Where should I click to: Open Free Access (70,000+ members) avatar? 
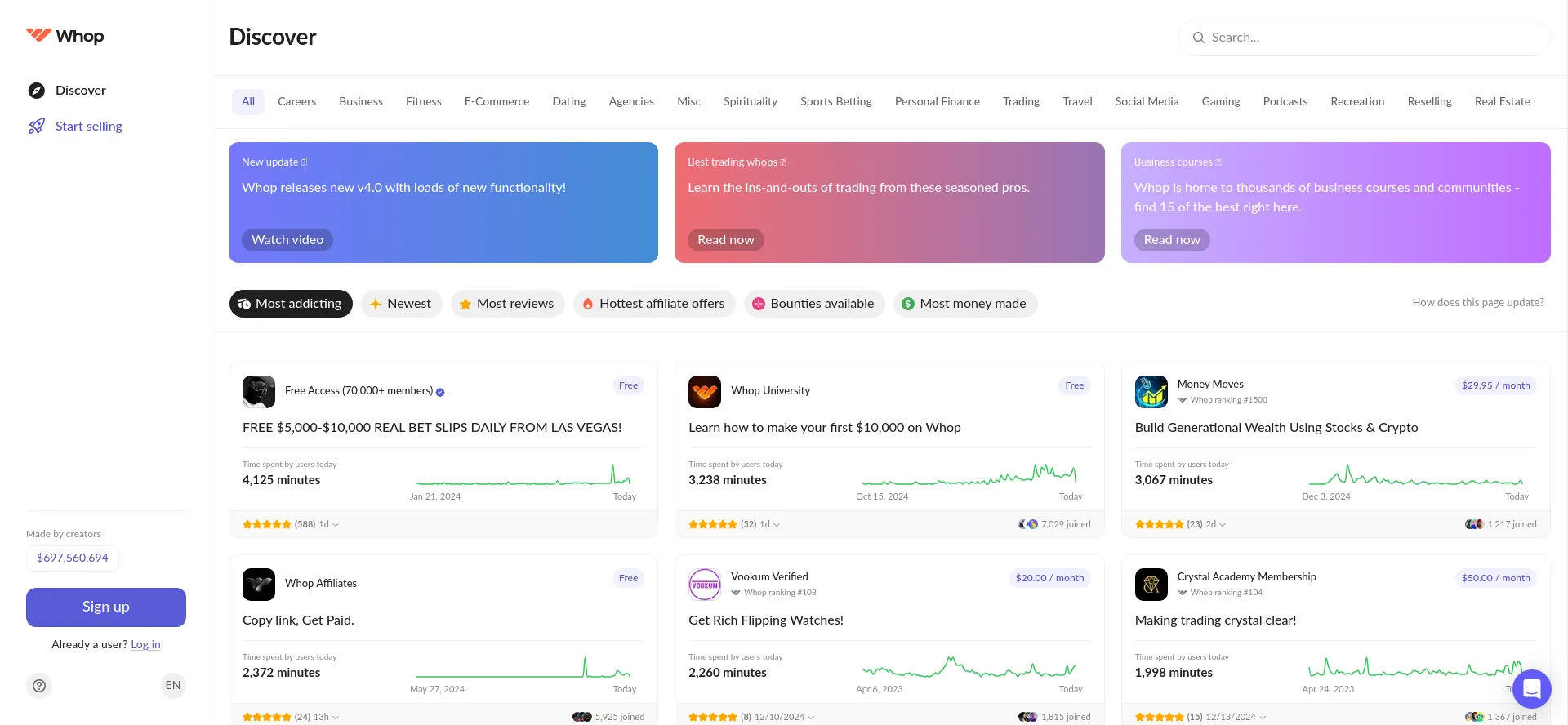point(259,392)
